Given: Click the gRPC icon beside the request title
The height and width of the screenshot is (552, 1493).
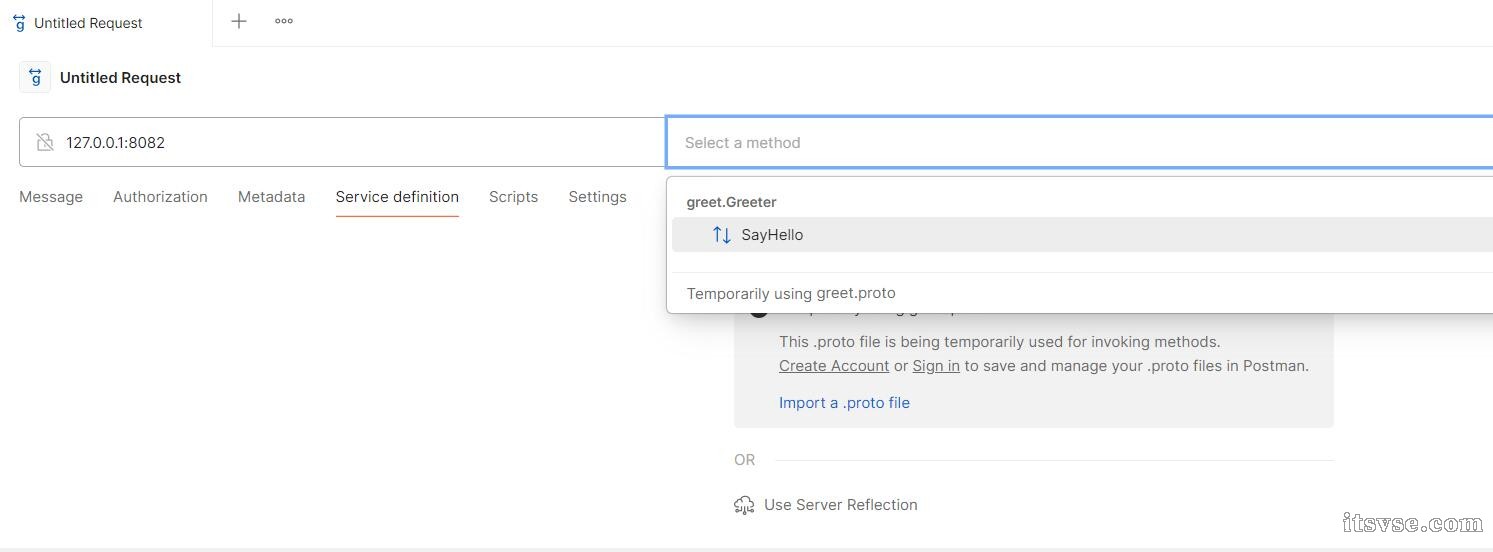Looking at the screenshot, I should tap(35, 77).
